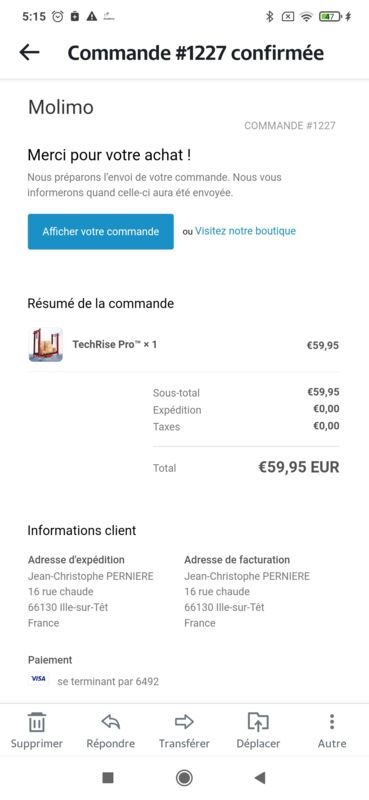Tap the Transférer forward arrow icon

tap(184, 721)
